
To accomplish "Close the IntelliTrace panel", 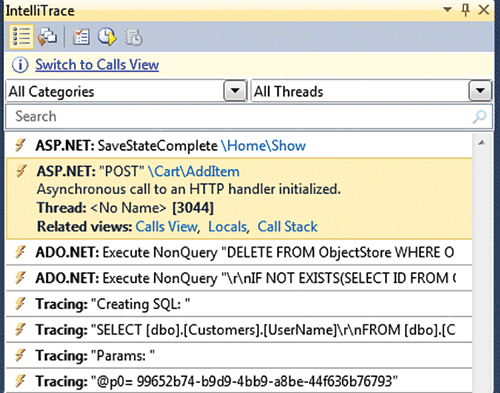I will click(x=484, y=10).
